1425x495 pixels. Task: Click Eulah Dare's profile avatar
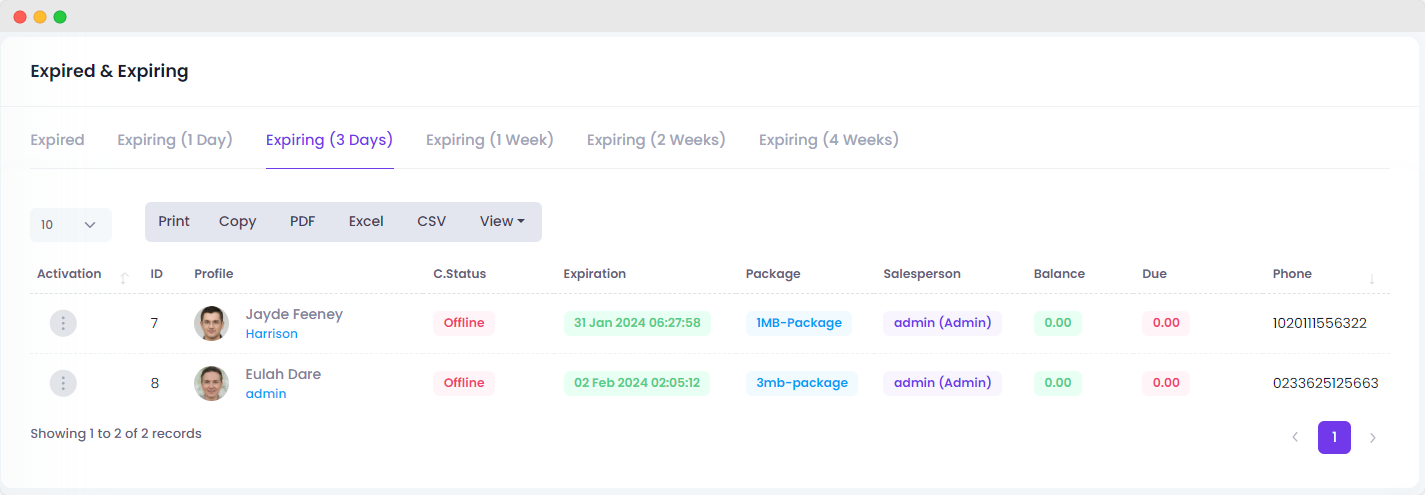point(211,383)
